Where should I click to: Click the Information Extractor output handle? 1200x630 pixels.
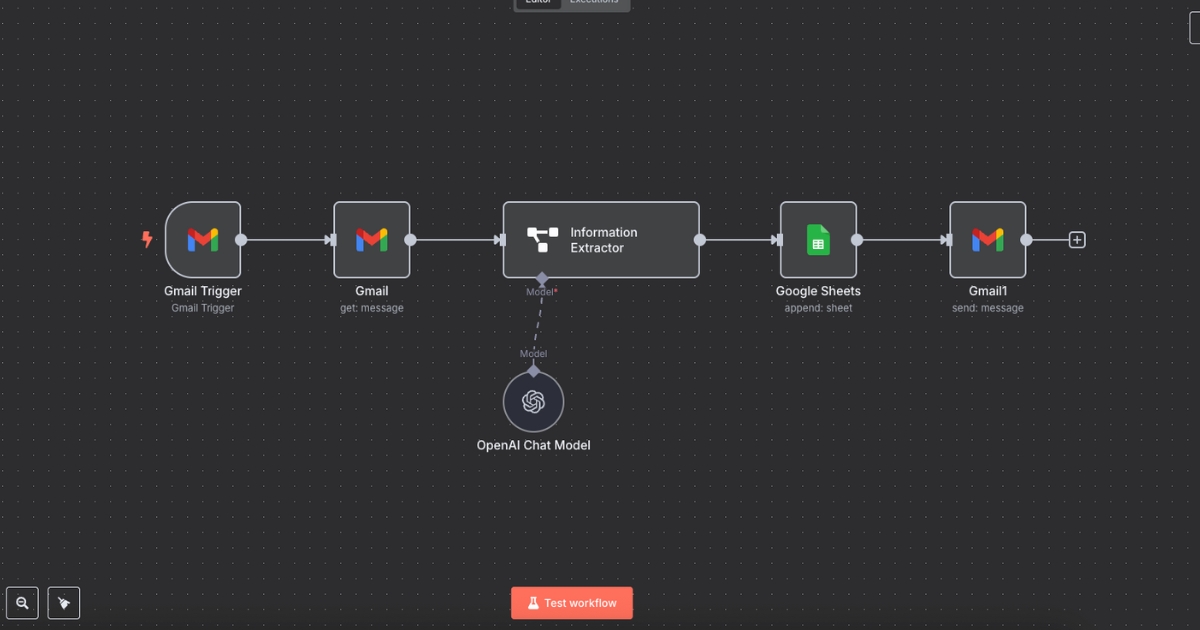tap(699, 240)
